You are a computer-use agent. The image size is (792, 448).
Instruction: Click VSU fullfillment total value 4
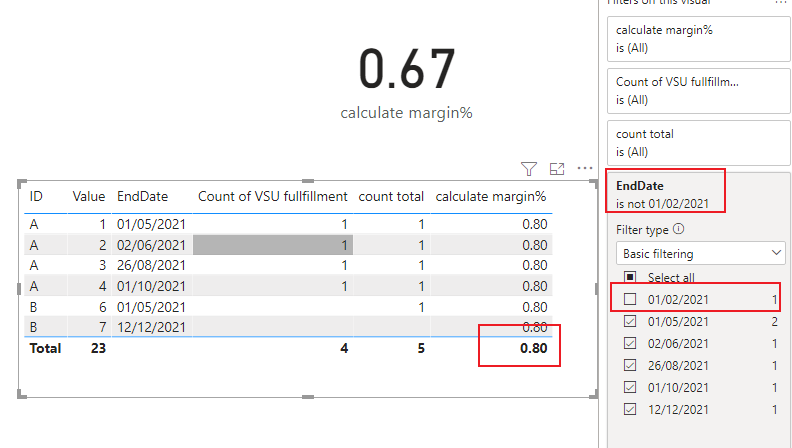[x=344, y=348]
